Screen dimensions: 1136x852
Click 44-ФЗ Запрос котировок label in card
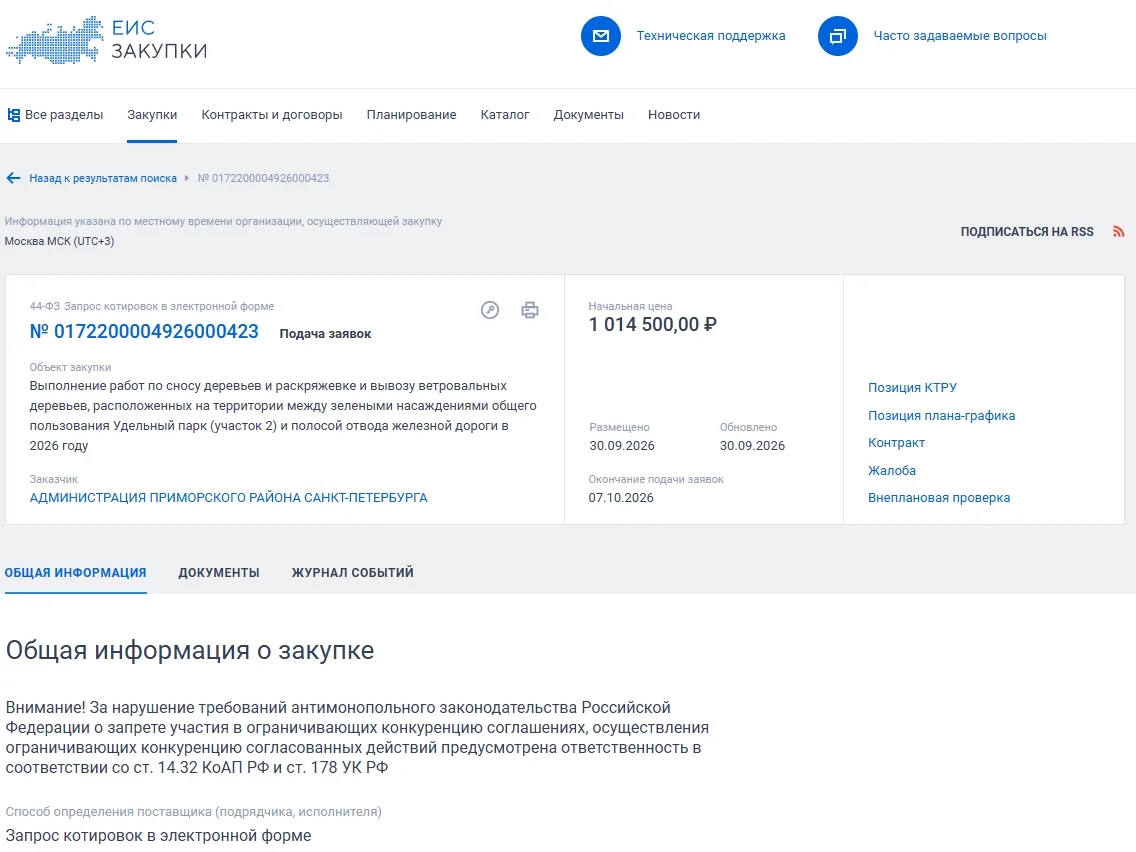coord(152,306)
